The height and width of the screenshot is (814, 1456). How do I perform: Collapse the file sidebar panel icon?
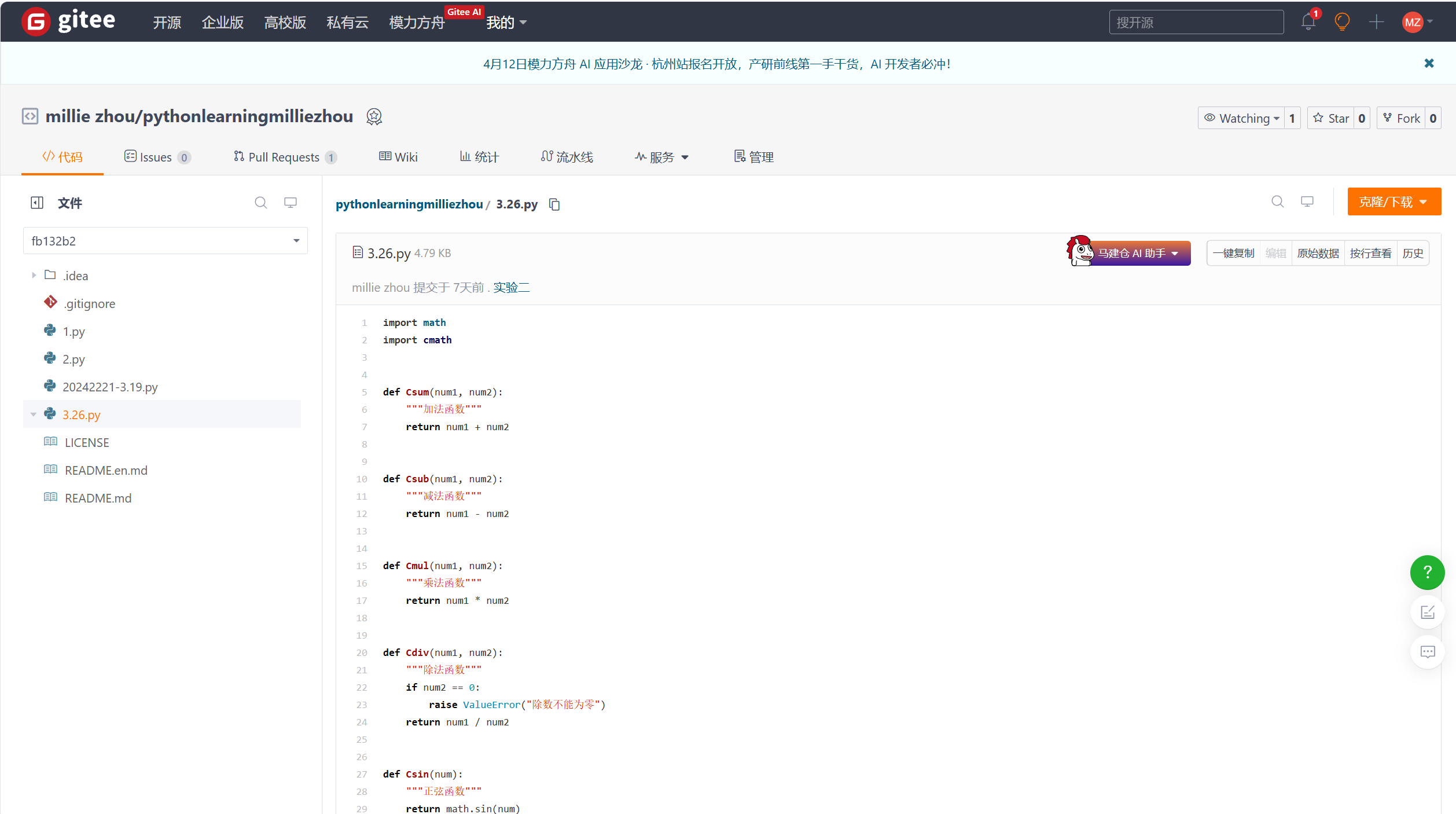(x=37, y=203)
